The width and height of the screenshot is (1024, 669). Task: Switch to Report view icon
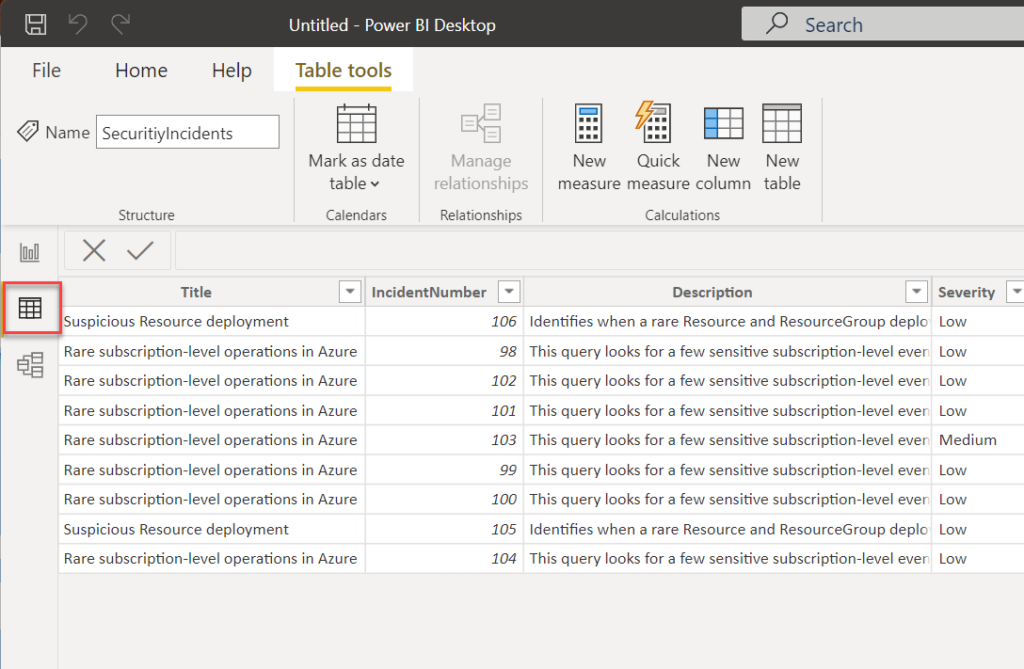click(x=29, y=252)
